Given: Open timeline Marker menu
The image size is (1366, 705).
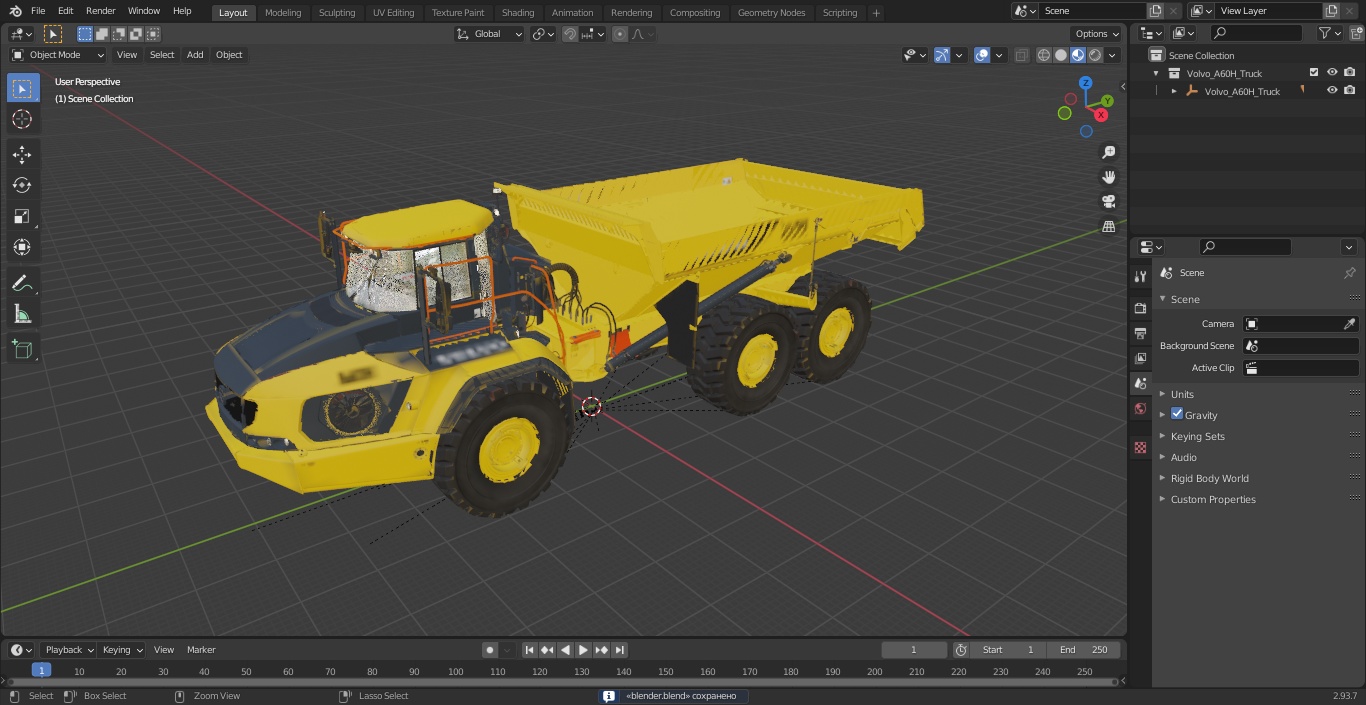Looking at the screenshot, I should [x=201, y=650].
